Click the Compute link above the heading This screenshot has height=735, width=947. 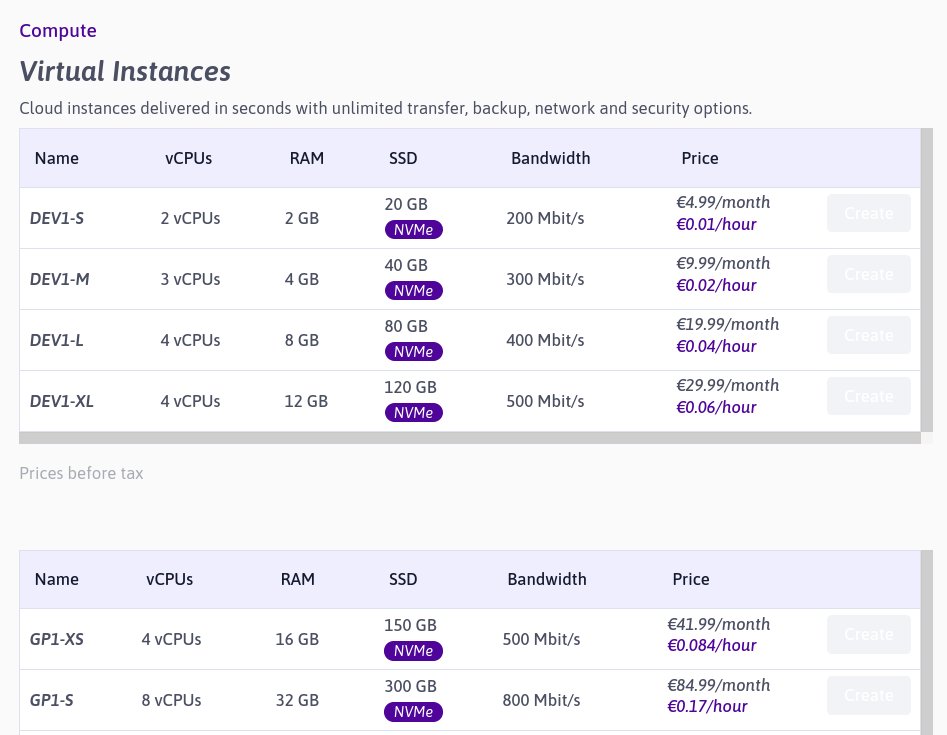[58, 30]
